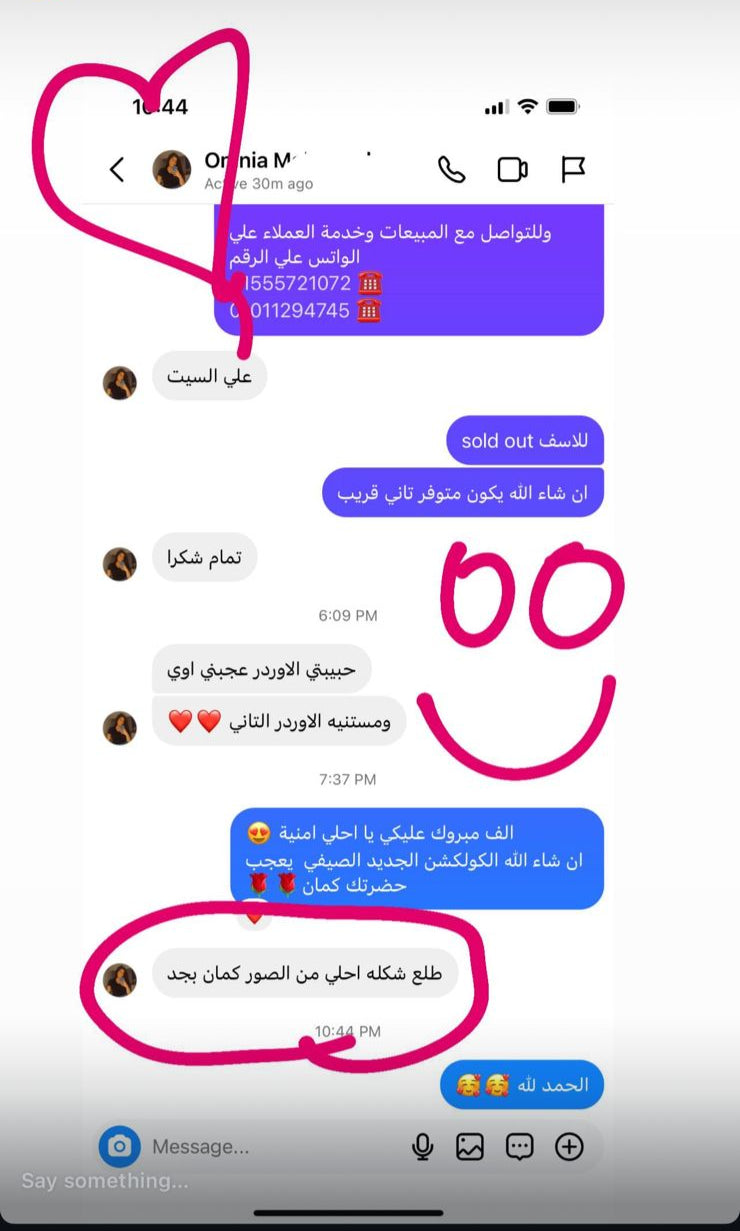Screen dimensions: 740x1231
Task: Tap the heart reaction under blue message
Action: point(254,913)
